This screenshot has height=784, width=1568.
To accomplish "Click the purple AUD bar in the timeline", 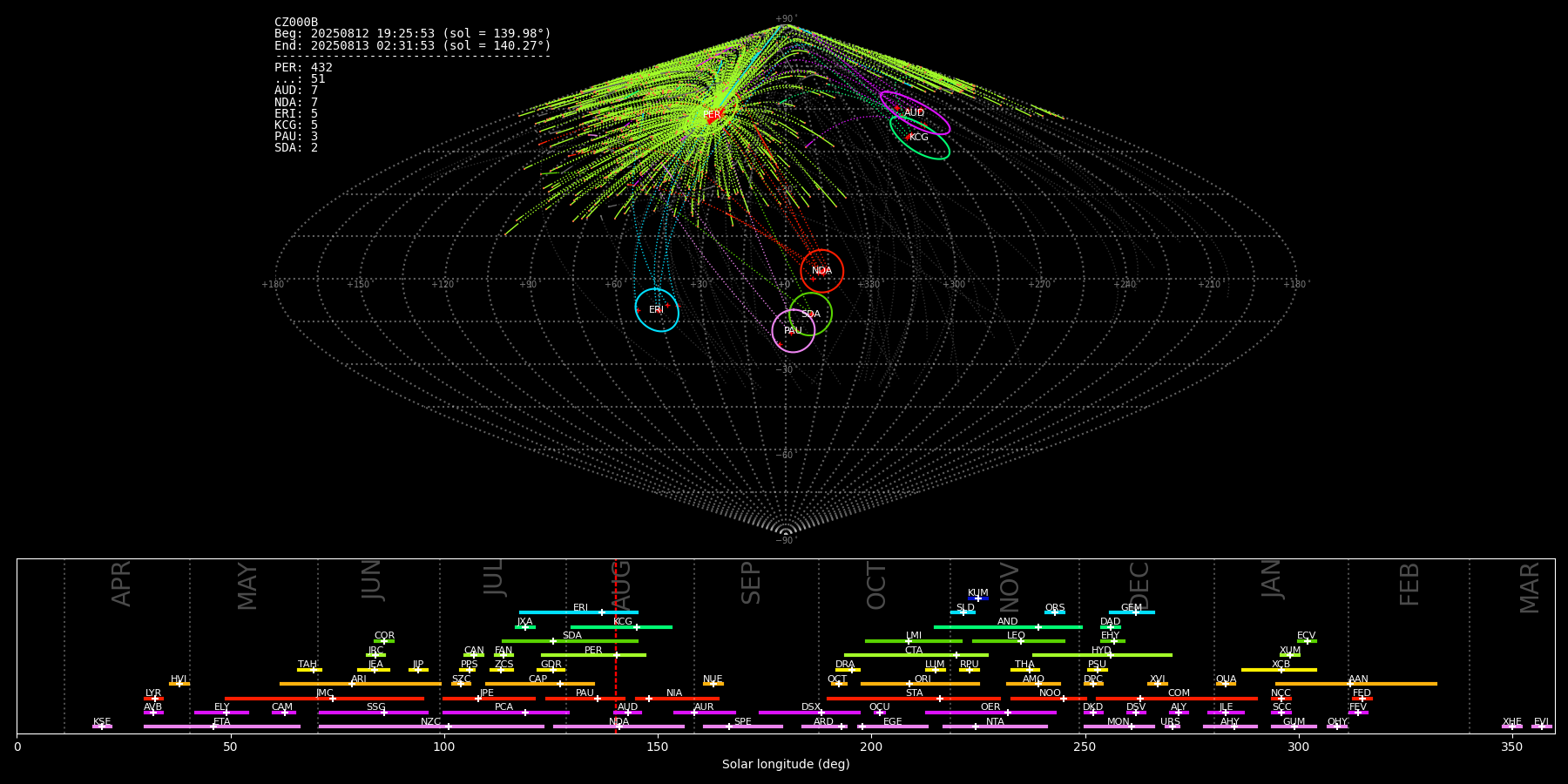I will (627, 713).
